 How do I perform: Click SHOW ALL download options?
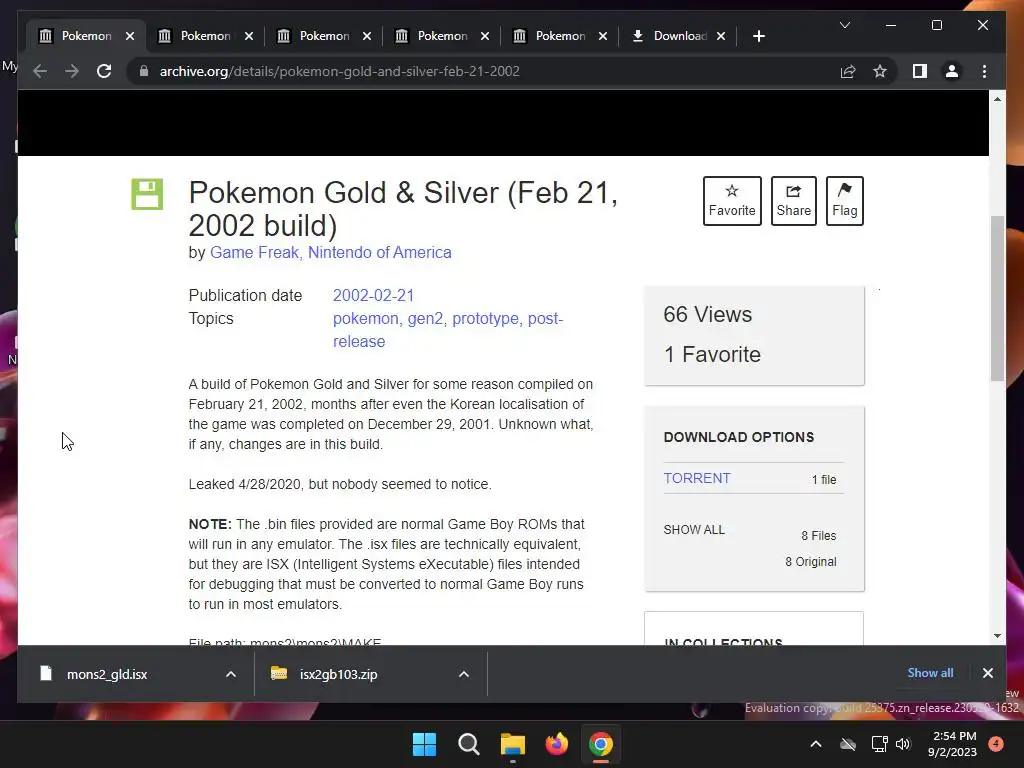(694, 530)
